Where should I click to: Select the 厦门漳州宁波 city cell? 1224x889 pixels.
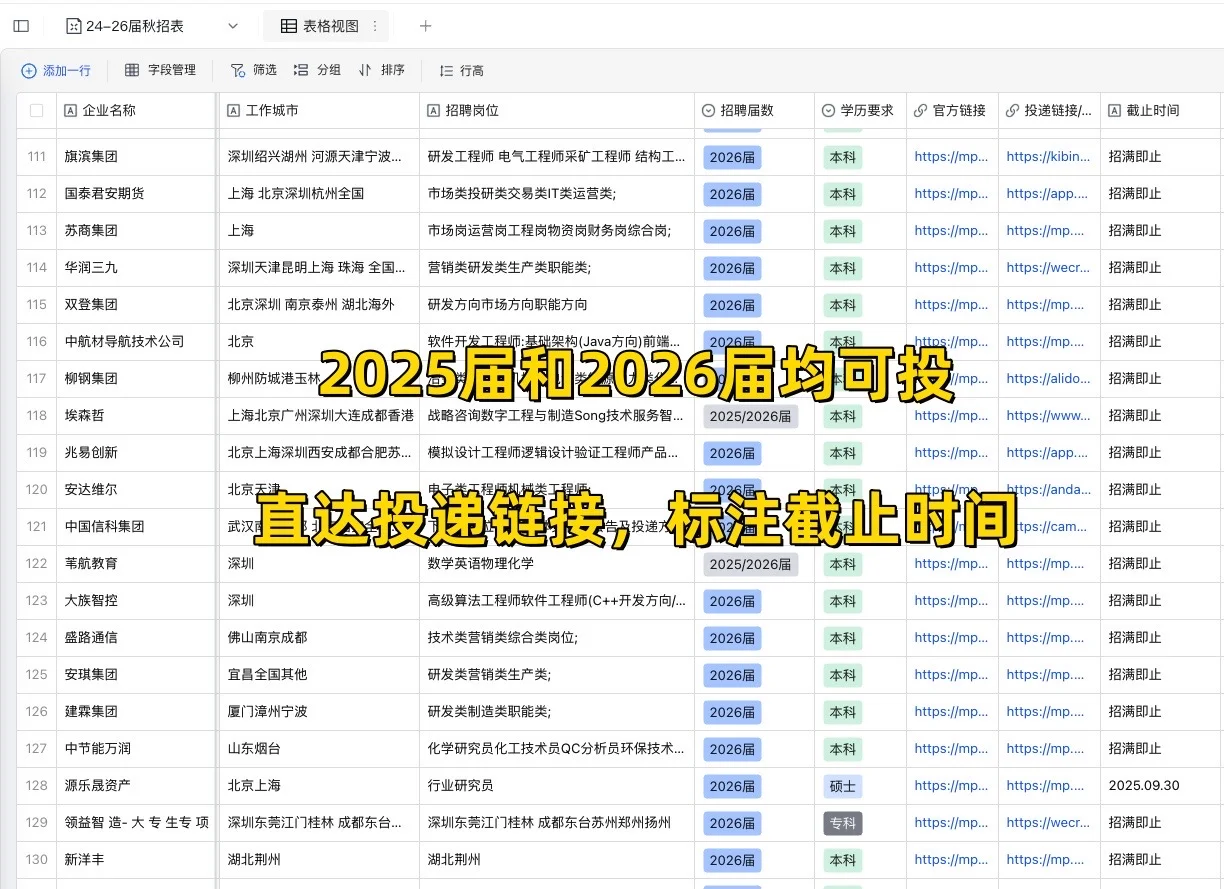[x=319, y=712]
